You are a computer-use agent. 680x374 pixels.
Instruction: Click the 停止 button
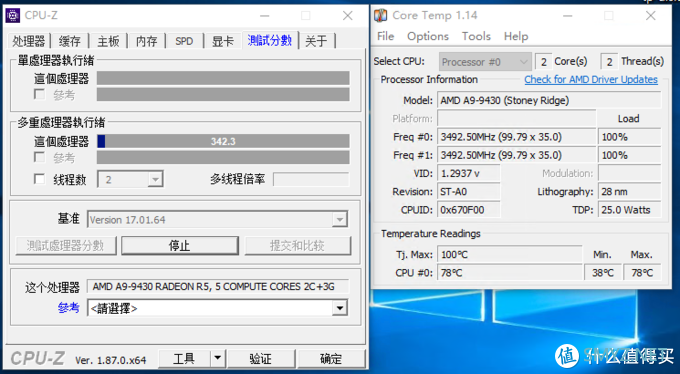[x=180, y=246]
